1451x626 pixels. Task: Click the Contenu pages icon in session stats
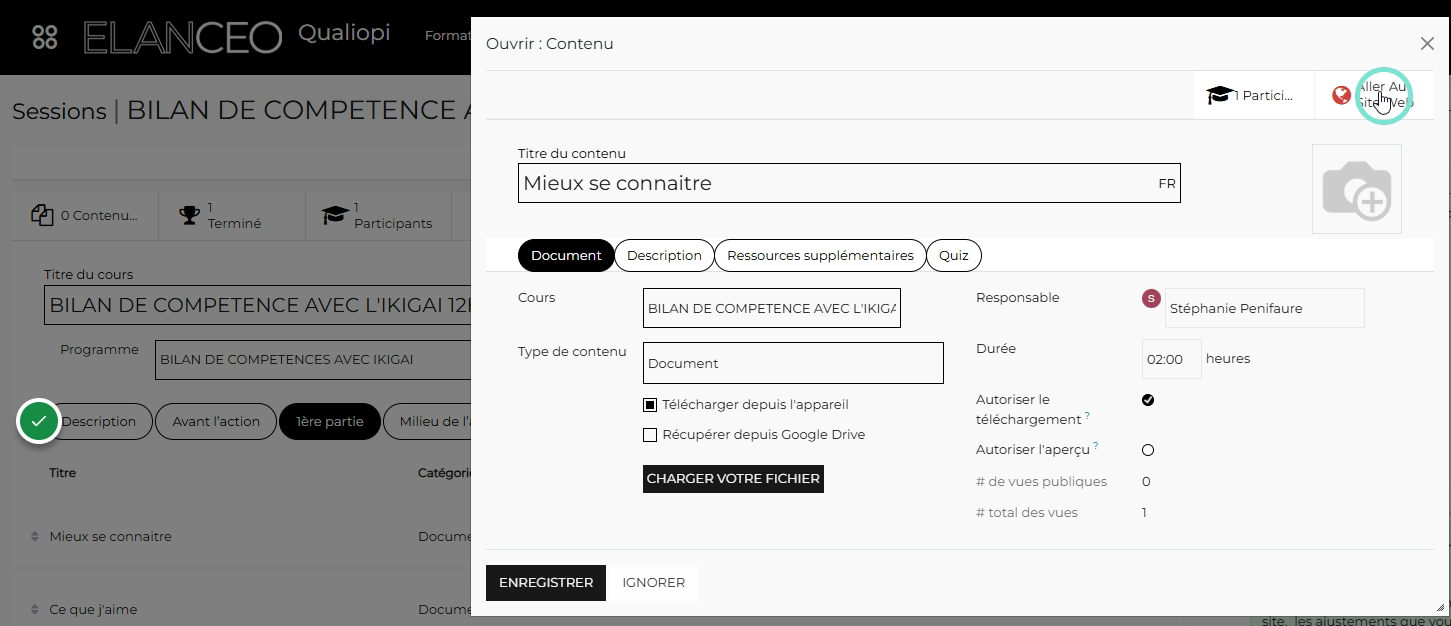(x=42, y=215)
